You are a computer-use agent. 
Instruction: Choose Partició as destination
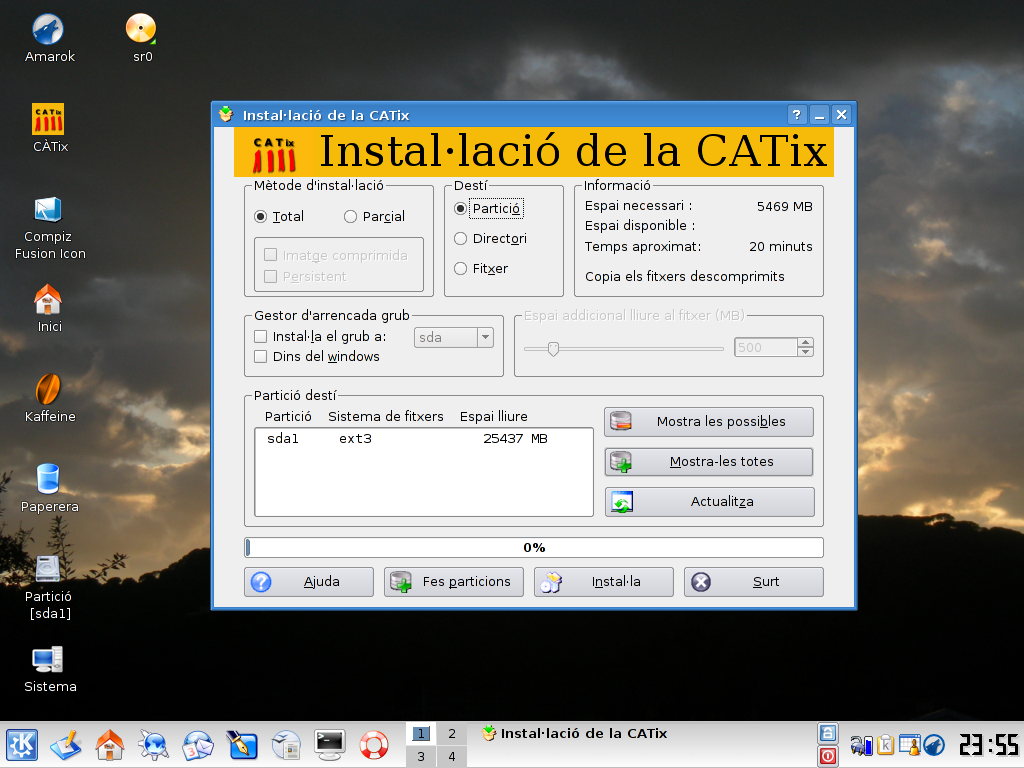click(488, 208)
